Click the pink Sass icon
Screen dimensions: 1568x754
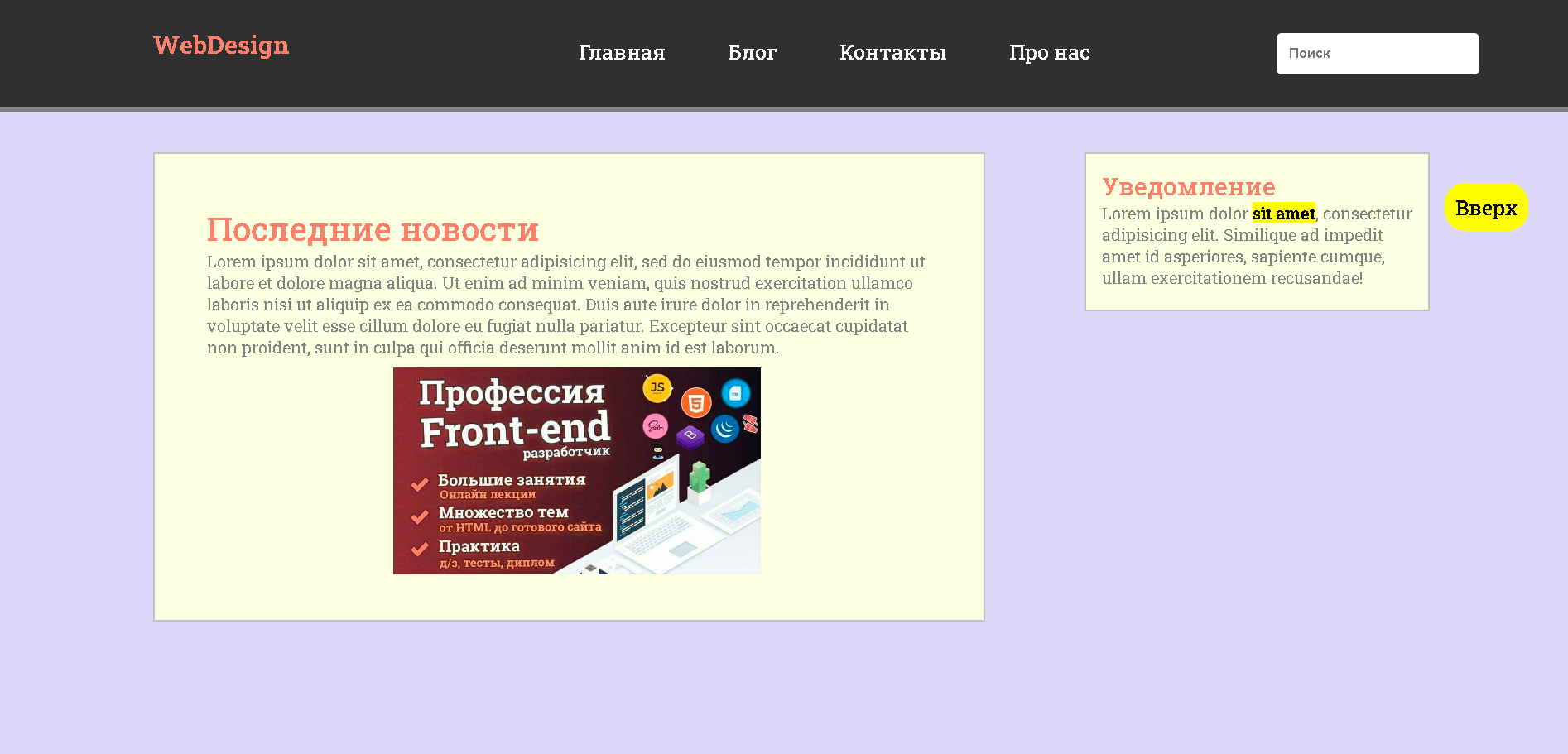pyautogui.click(x=655, y=426)
